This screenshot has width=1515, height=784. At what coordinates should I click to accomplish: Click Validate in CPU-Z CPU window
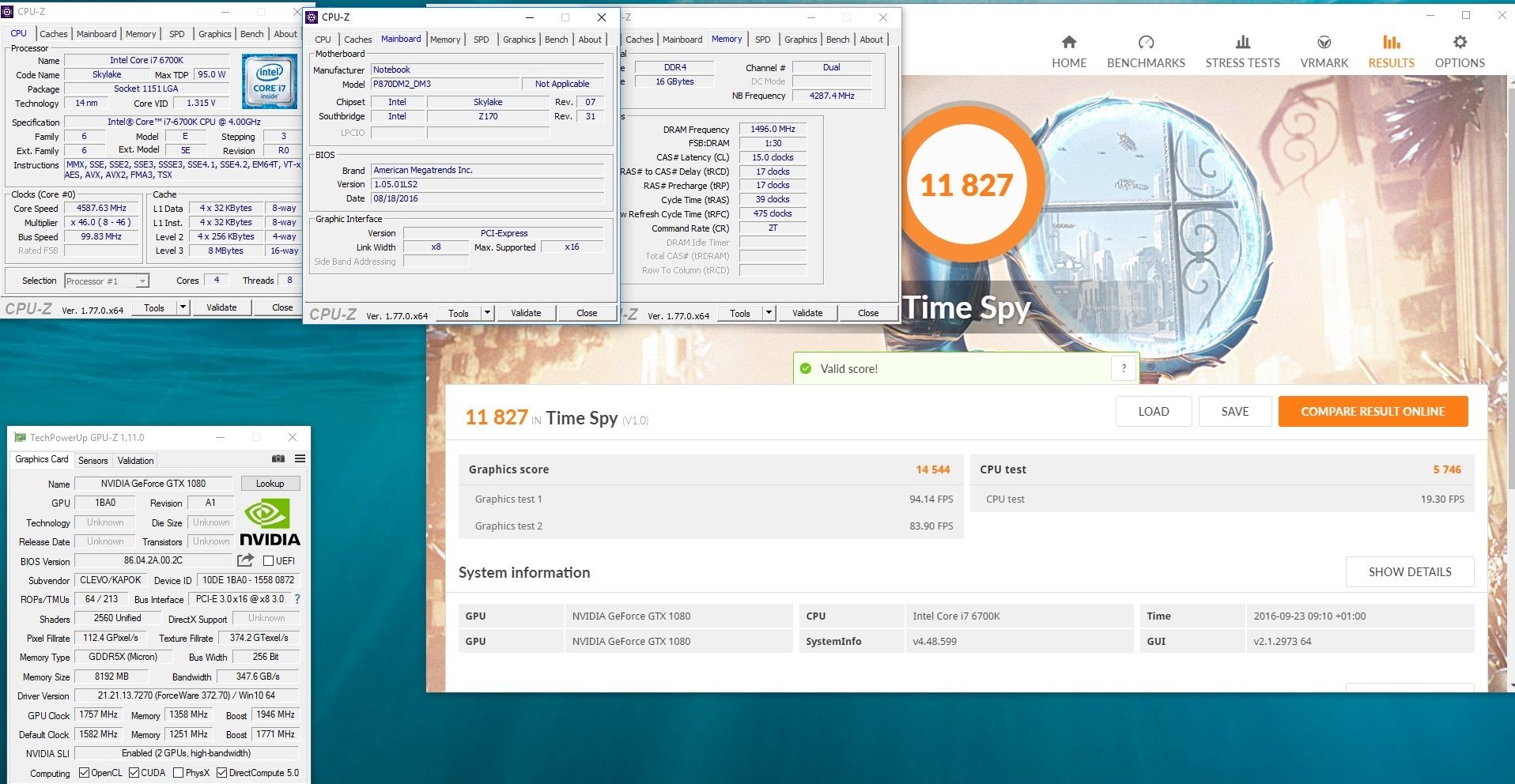221,307
